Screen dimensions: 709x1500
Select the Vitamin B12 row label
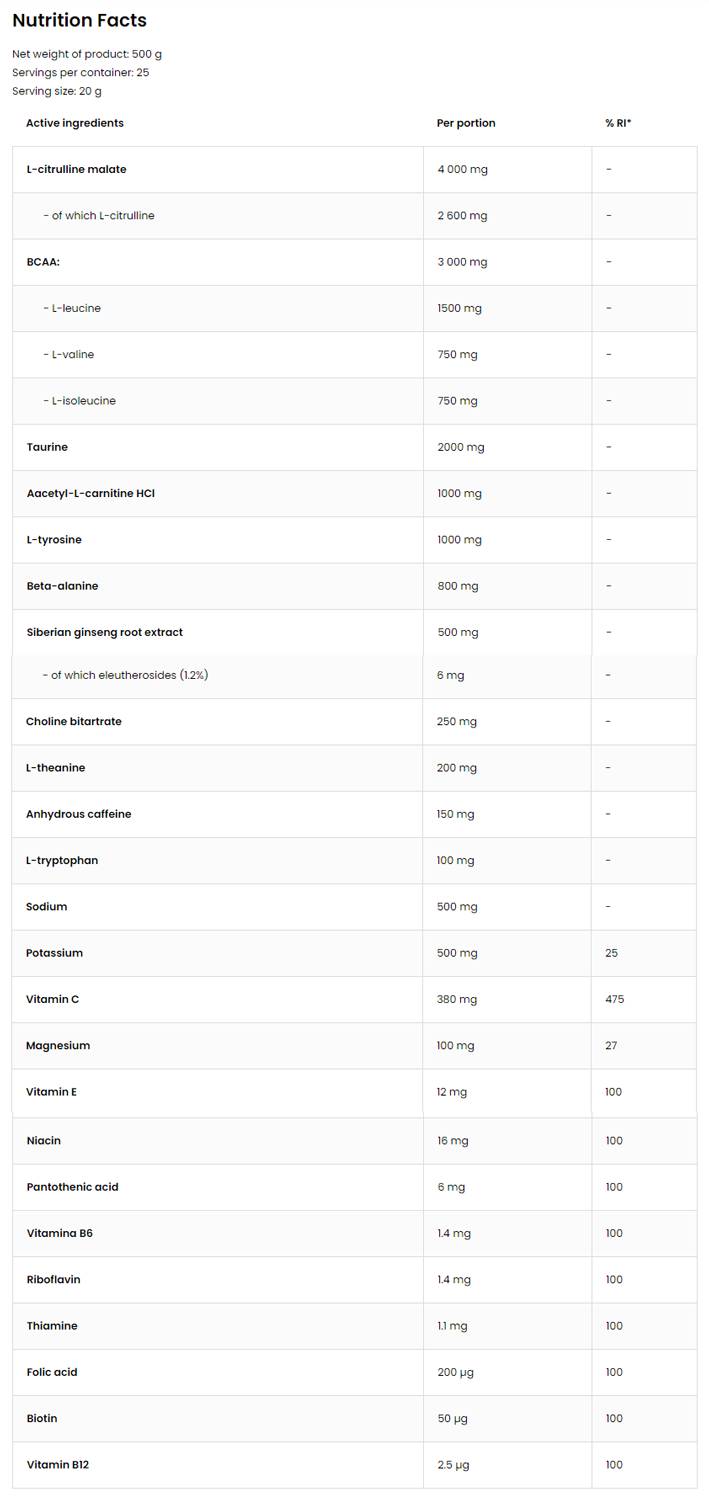coord(58,1465)
